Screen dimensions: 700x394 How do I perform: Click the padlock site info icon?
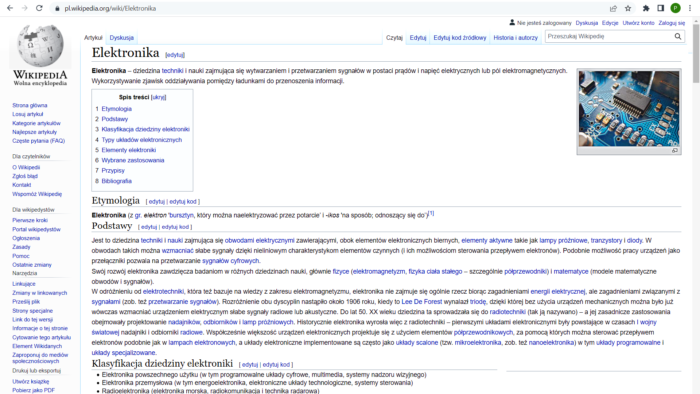[57, 8]
